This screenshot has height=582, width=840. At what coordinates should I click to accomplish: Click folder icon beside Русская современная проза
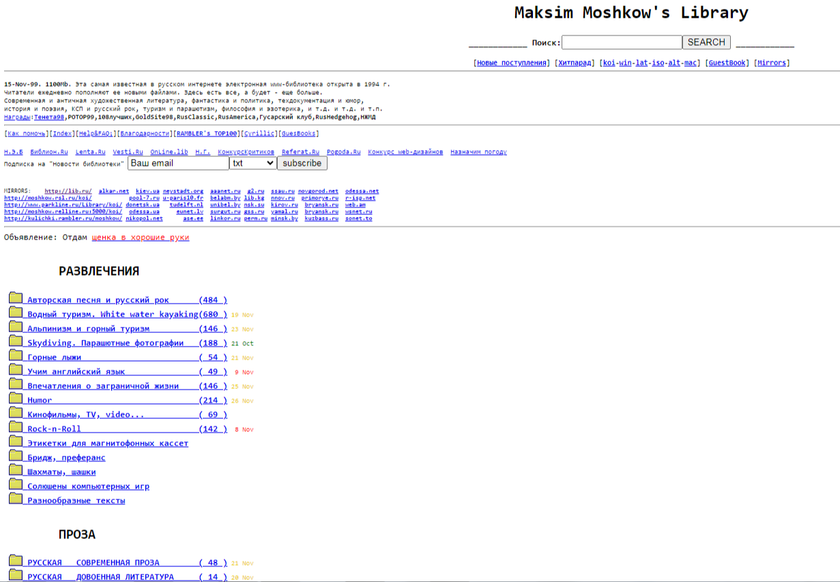coord(16,561)
